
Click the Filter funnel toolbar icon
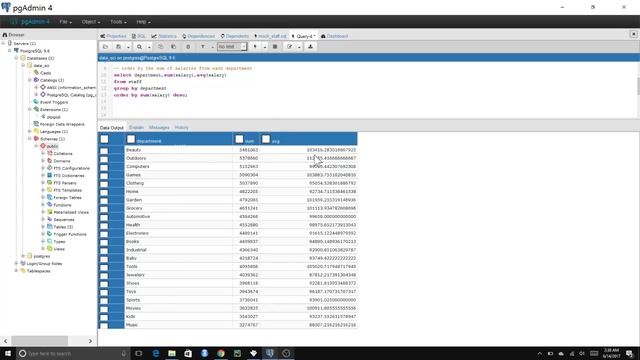[x=203, y=47]
